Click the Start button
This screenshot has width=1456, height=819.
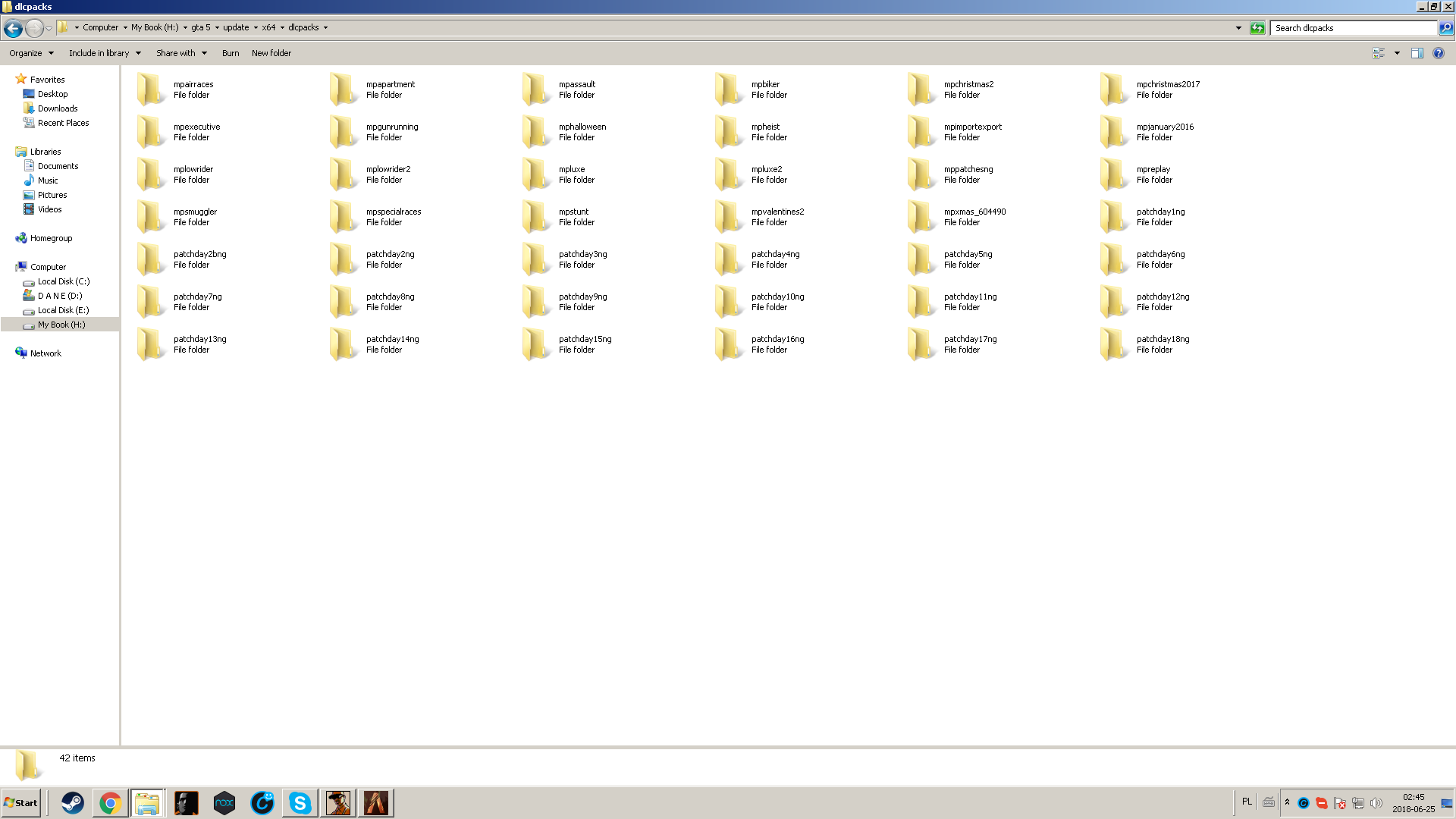(x=20, y=803)
